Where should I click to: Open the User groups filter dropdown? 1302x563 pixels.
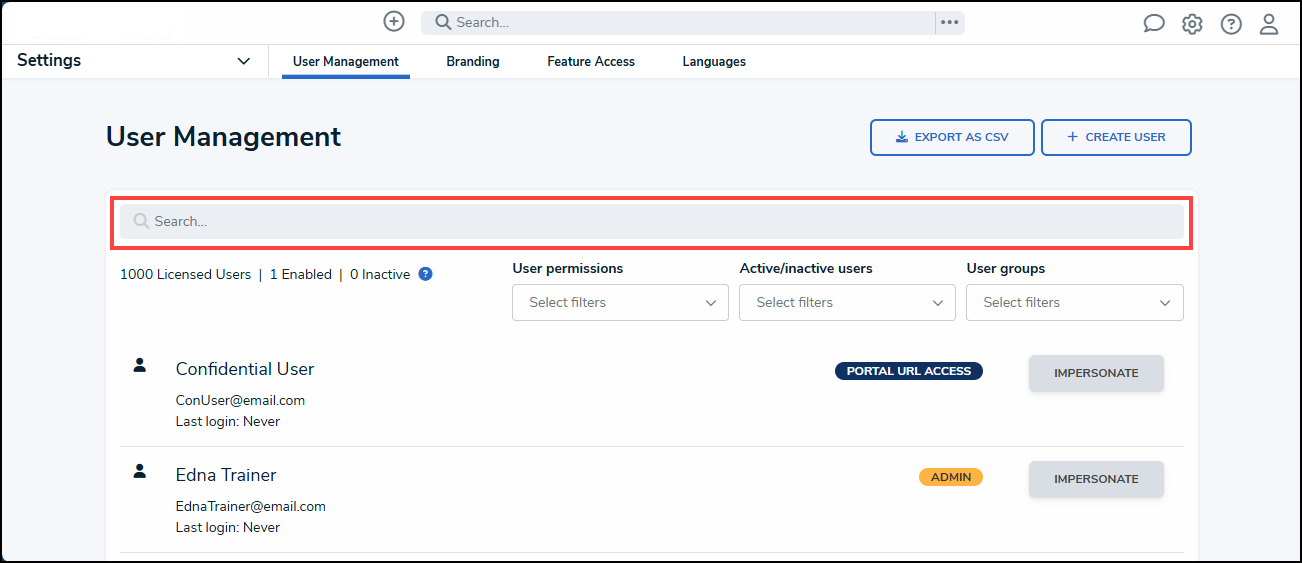point(1075,302)
